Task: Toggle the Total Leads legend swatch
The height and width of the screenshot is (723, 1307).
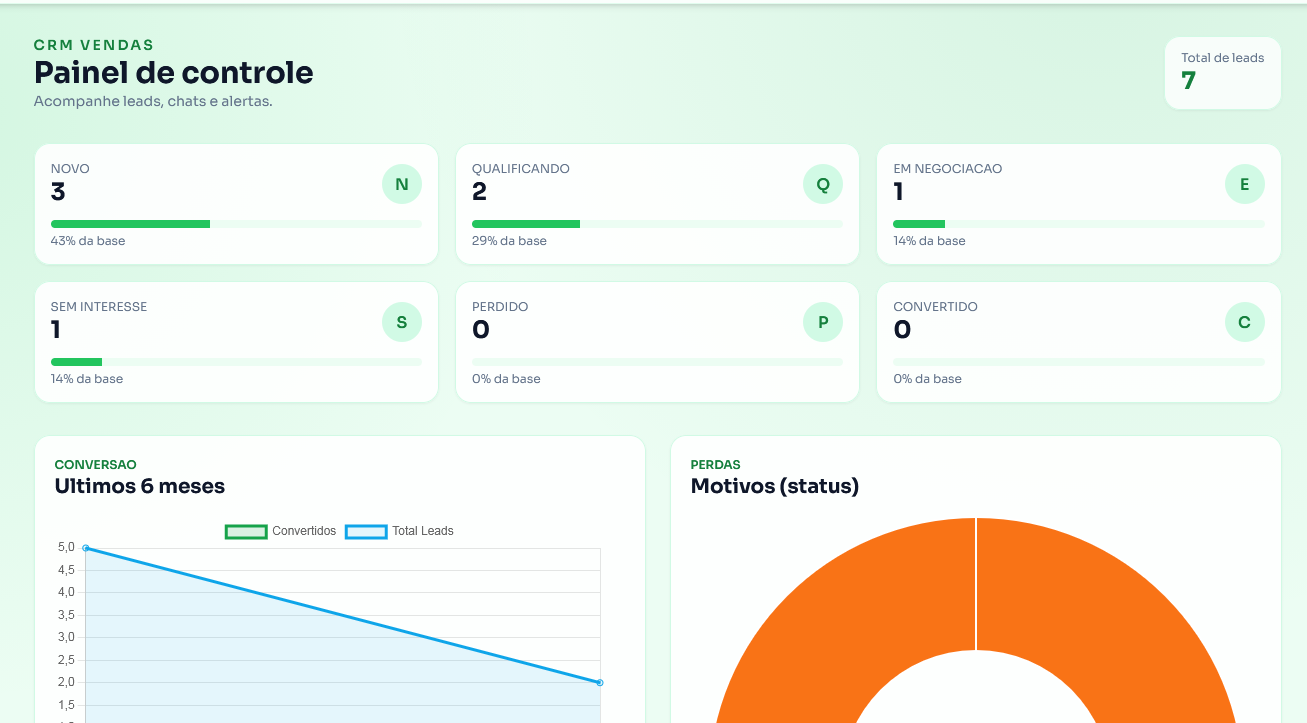Action: tap(366, 531)
